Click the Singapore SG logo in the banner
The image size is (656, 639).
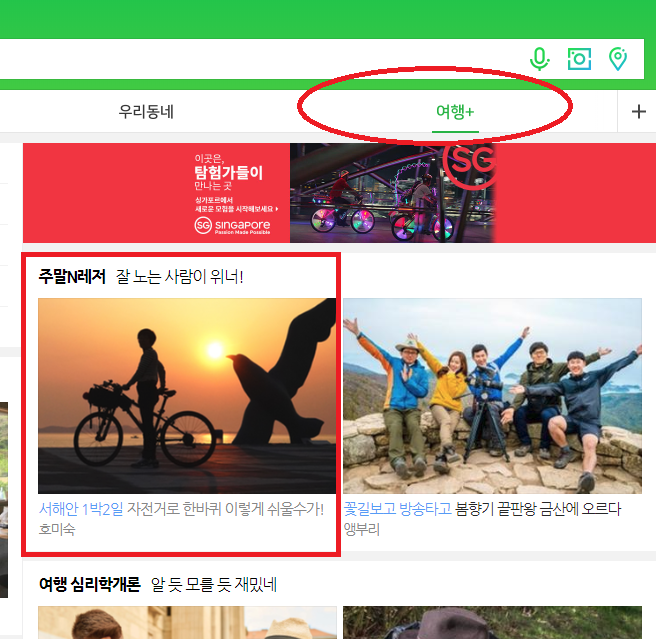click(x=471, y=163)
